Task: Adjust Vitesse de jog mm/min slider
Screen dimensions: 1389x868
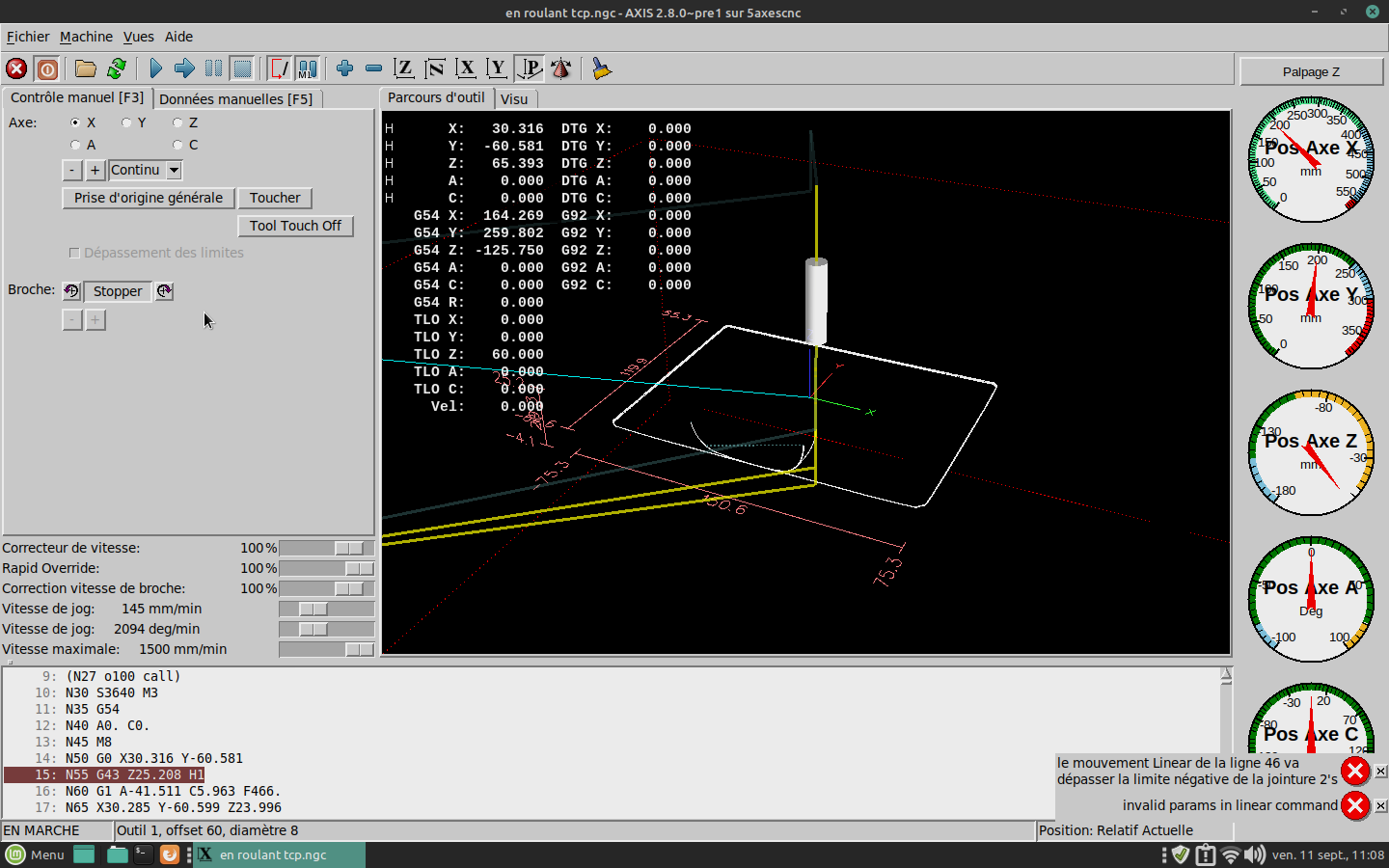Action: 326,609
